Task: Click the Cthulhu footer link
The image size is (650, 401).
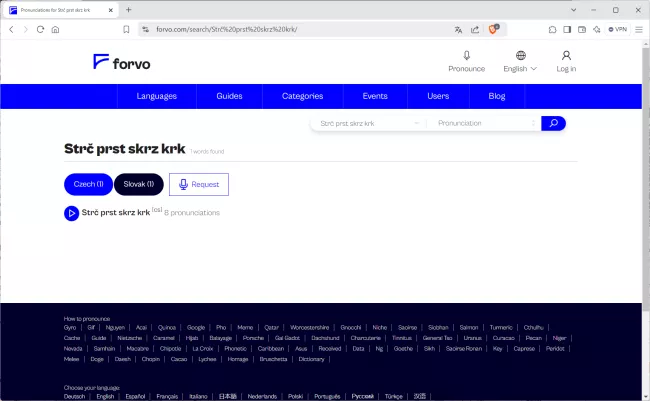Action: (x=534, y=328)
